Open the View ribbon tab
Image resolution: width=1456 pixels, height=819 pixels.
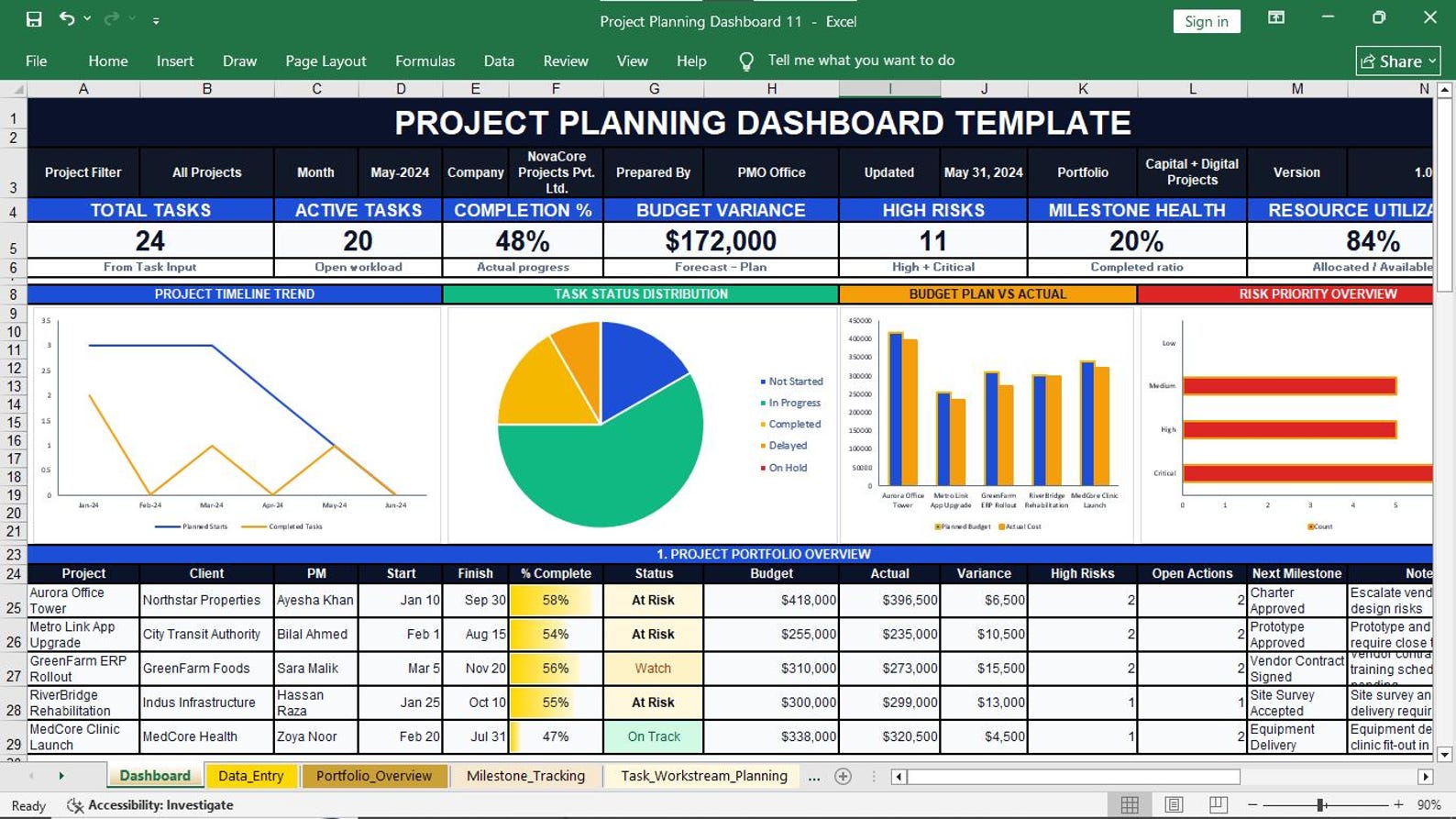click(x=632, y=61)
